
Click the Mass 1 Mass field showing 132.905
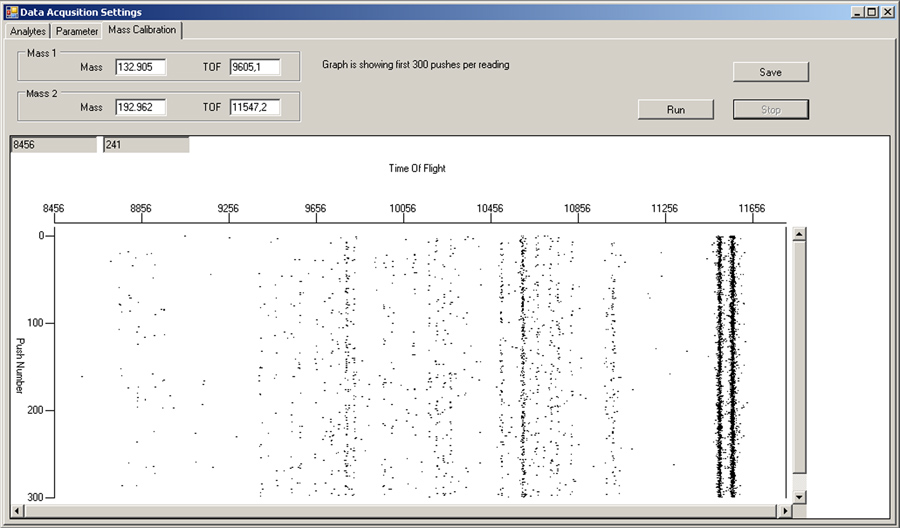point(139,67)
